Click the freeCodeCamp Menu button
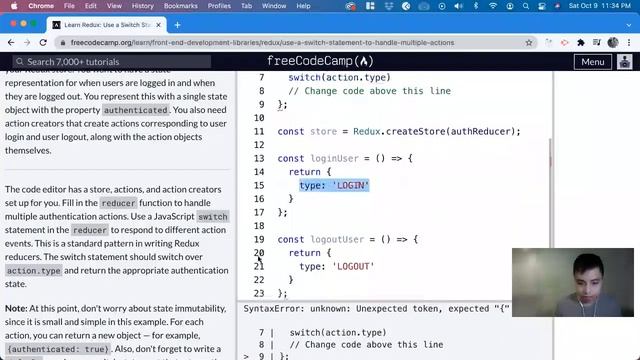Screen dimensions: 640x360 point(593,62)
